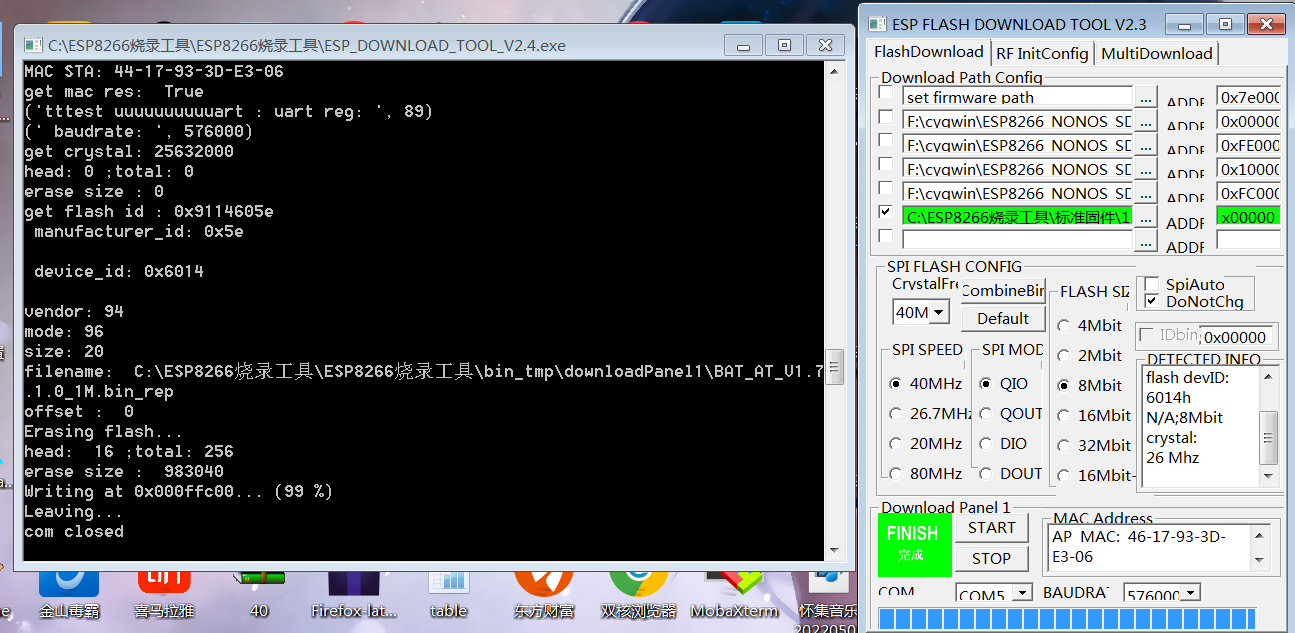Image resolution: width=1295 pixels, height=633 pixels.
Task: Click the download progress bar
Action: tap(1067, 619)
